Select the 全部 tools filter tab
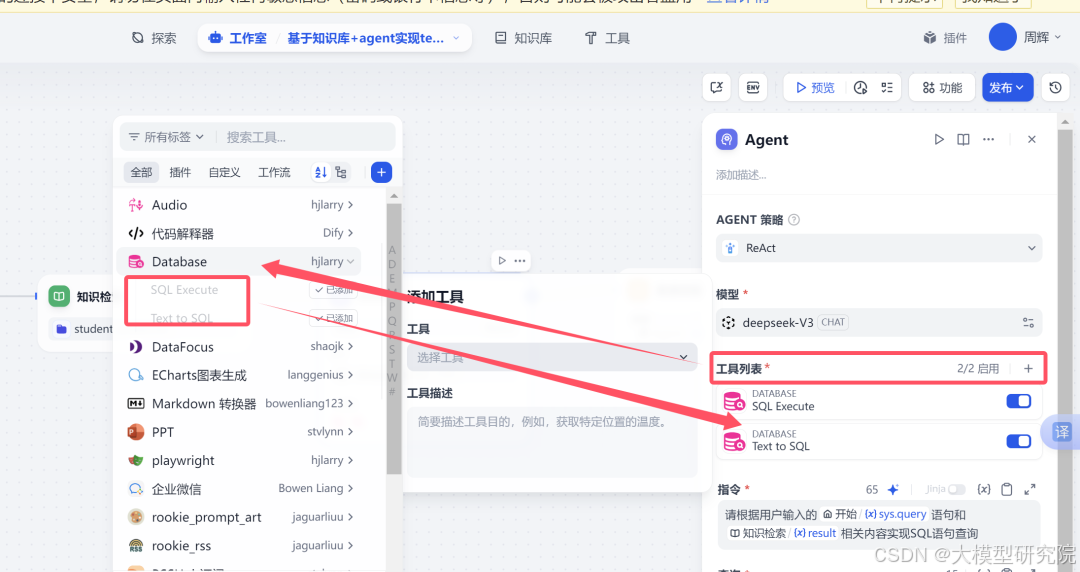The image size is (1080, 572). 141,172
